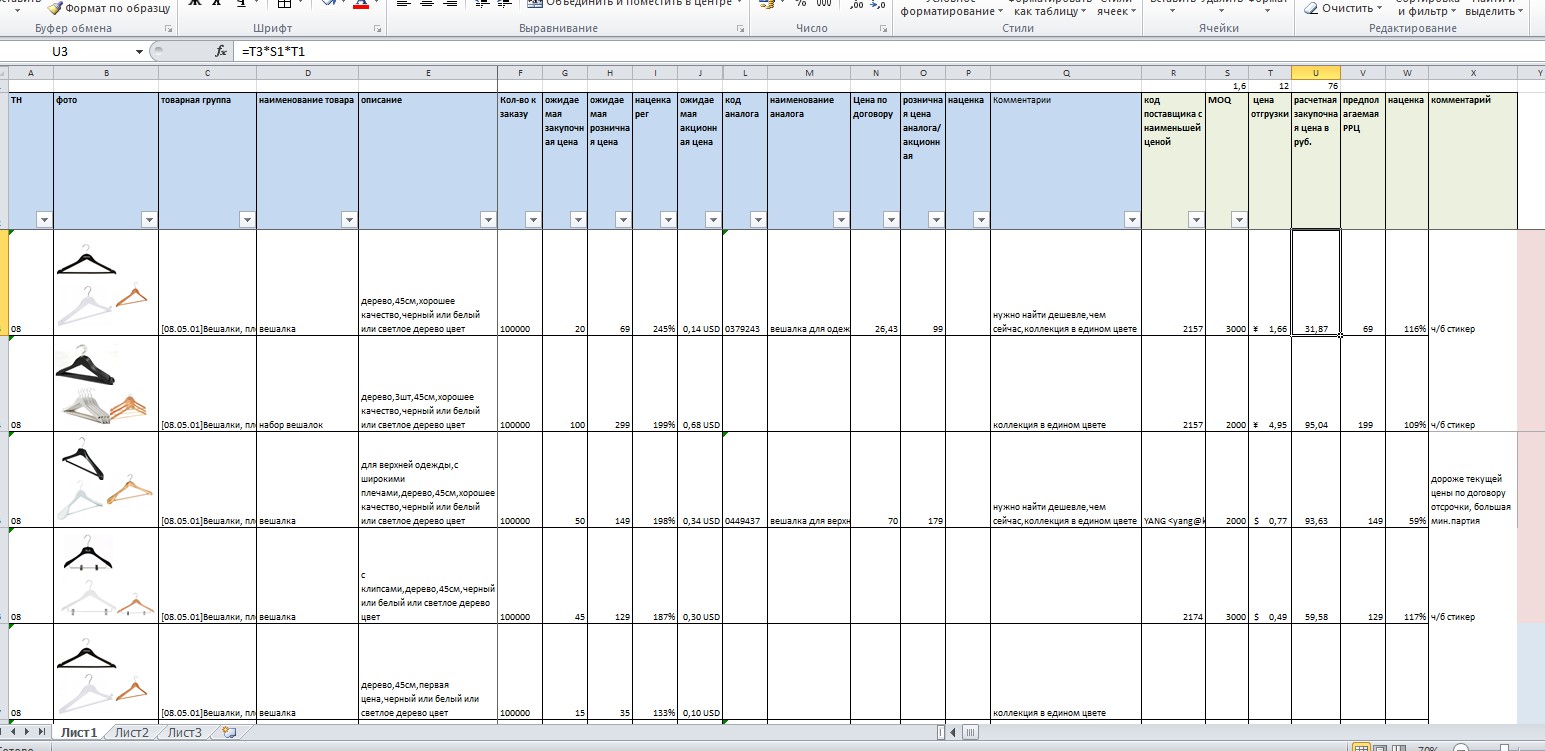The image size is (1545, 751).
Task: Click the Center alignment icon
Action: point(427,4)
